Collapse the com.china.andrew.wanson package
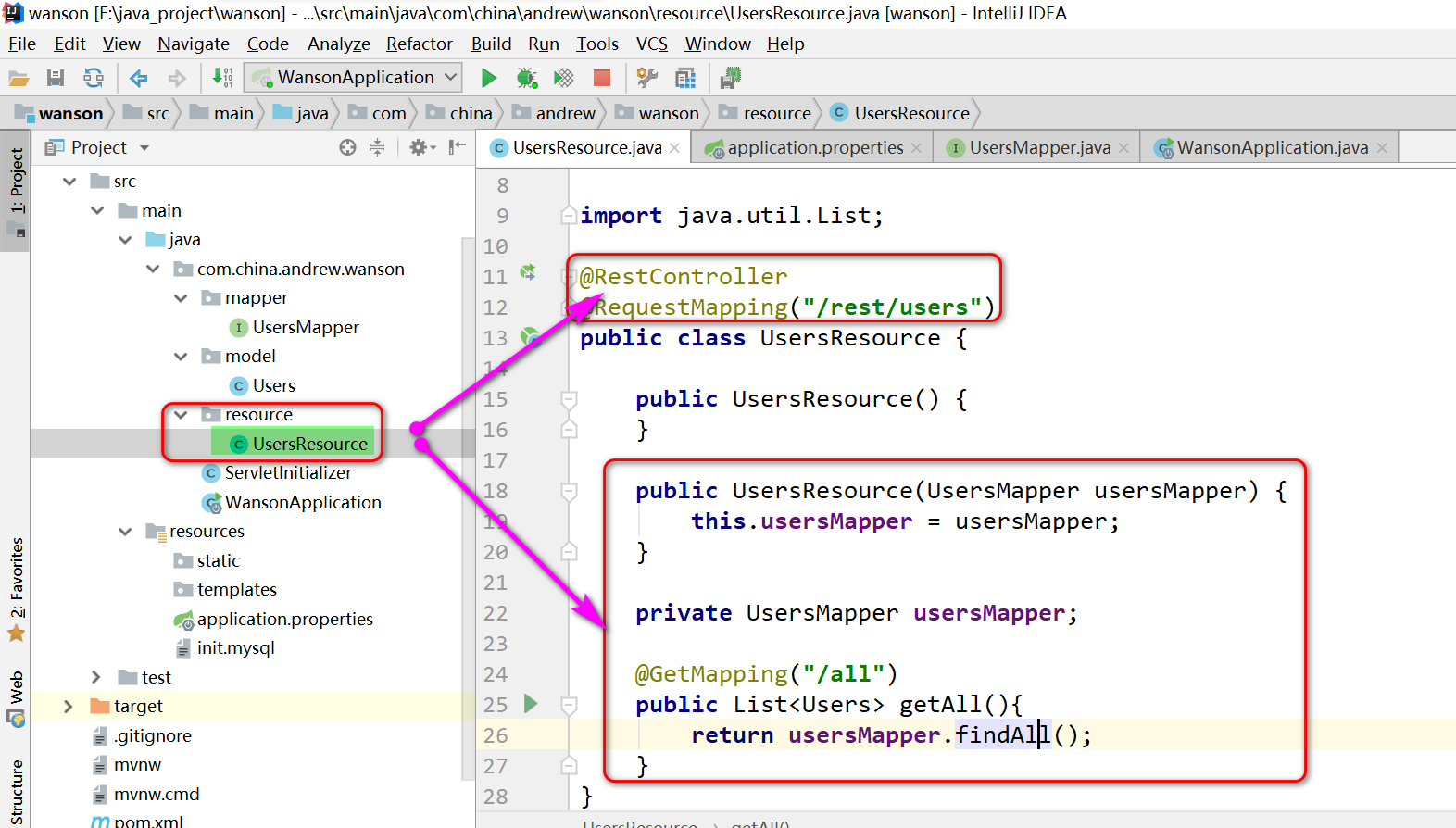This screenshot has width=1456, height=828. [x=153, y=270]
